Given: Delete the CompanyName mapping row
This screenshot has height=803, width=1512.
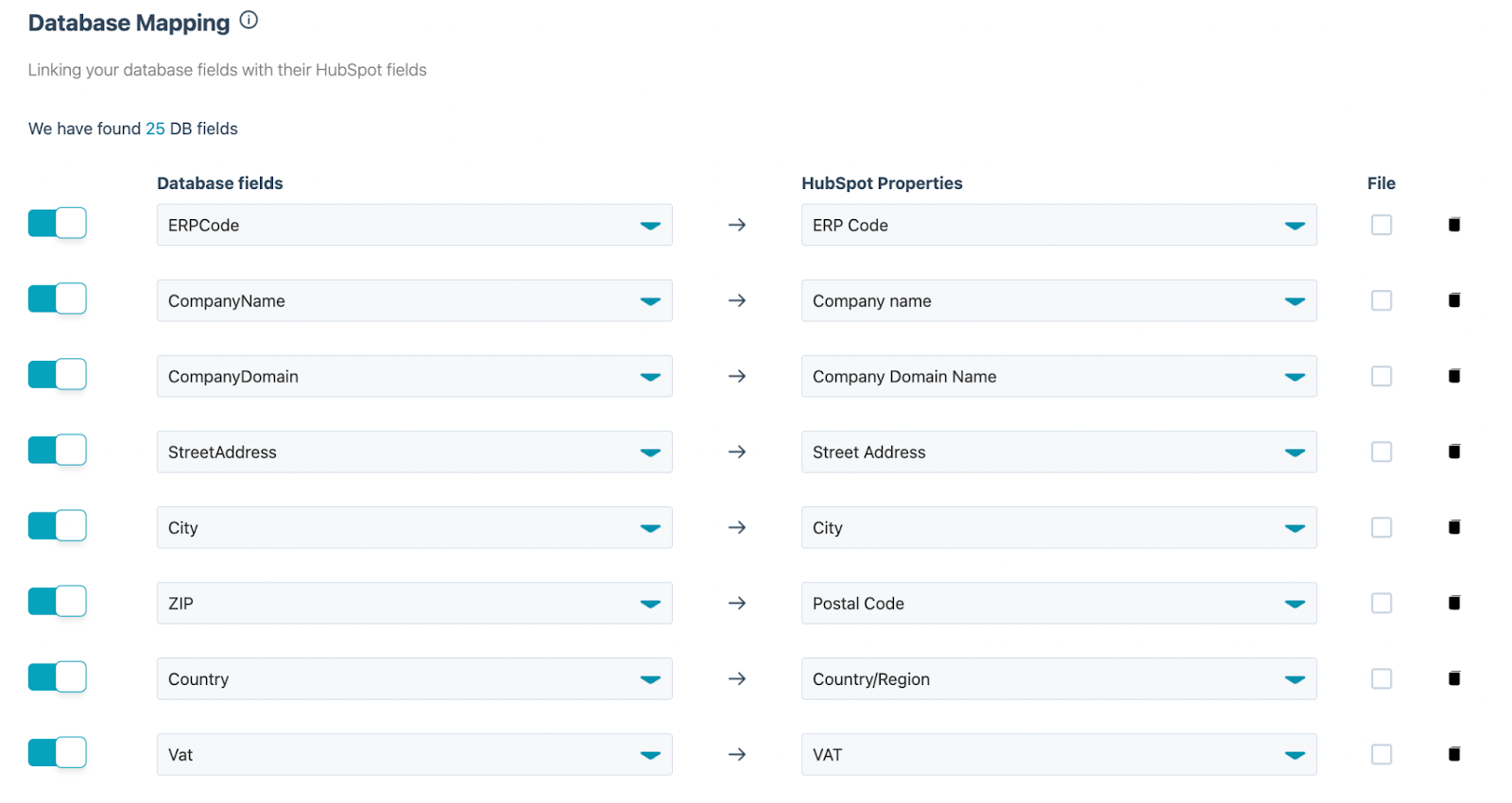Looking at the screenshot, I should (1454, 300).
